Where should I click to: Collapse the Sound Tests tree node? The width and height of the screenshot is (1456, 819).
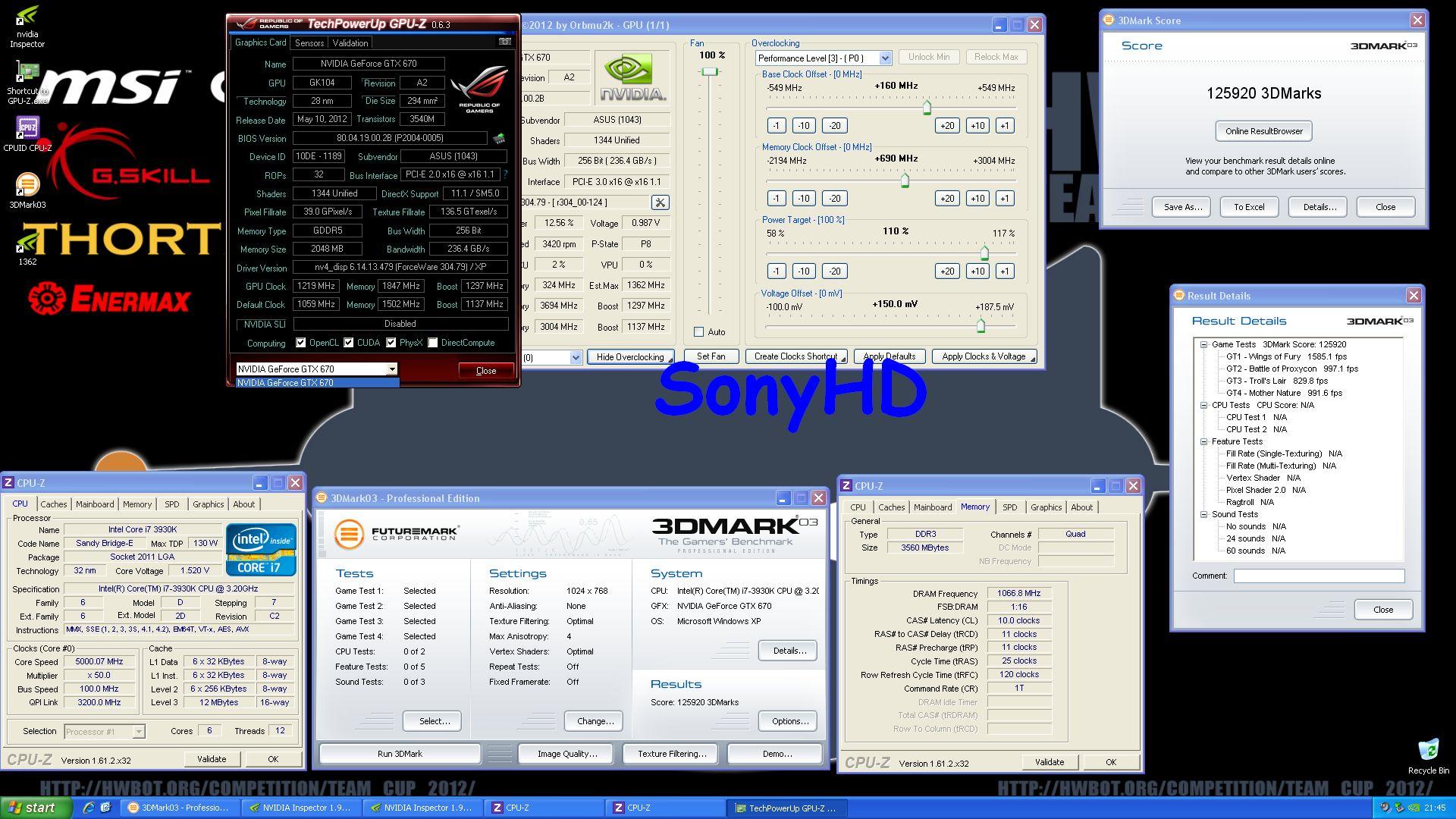pyautogui.click(x=1203, y=514)
